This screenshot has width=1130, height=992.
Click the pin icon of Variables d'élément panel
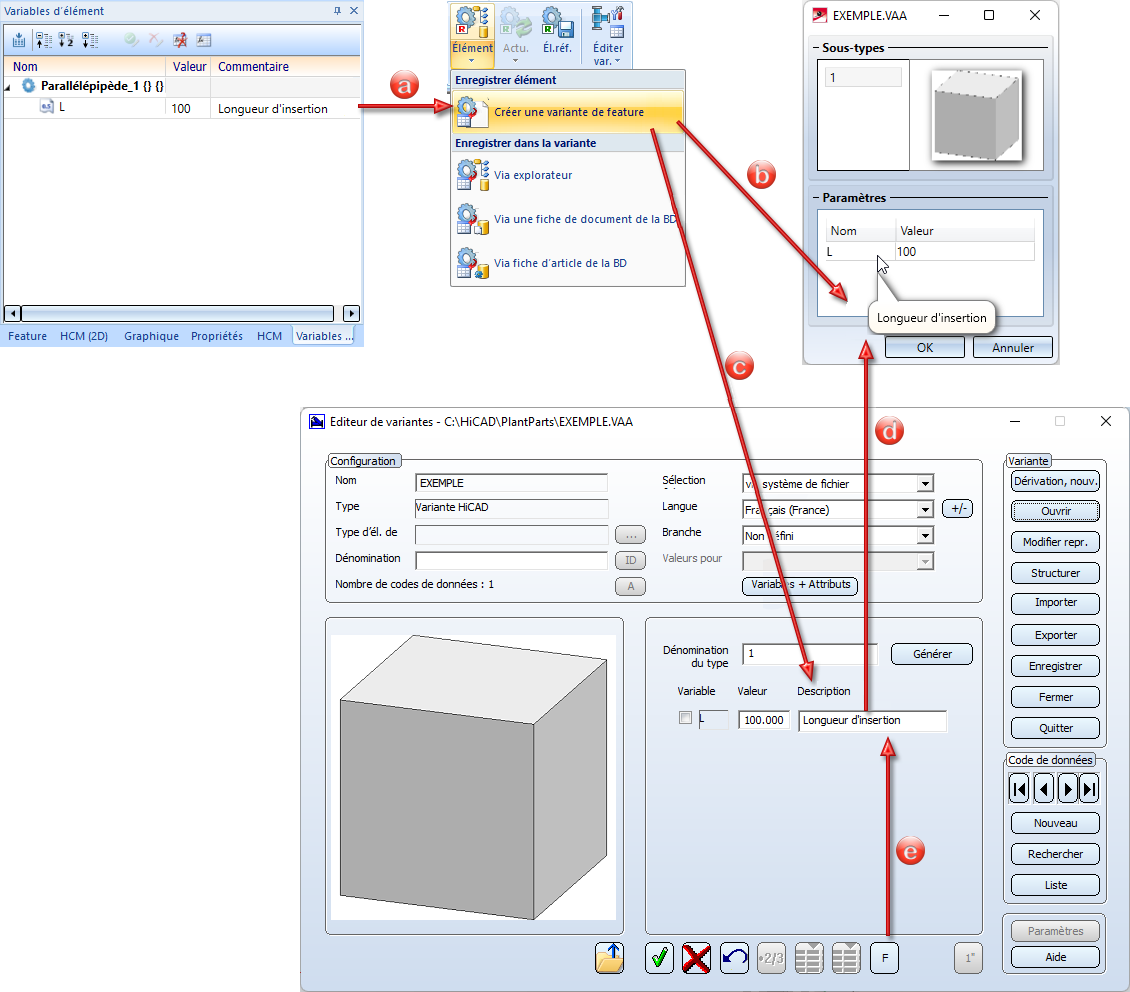coord(337,11)
